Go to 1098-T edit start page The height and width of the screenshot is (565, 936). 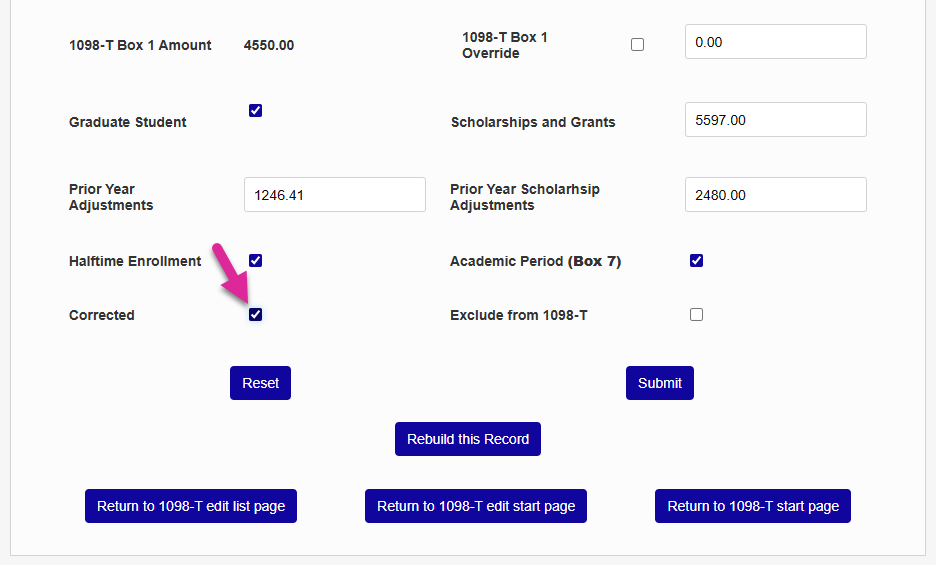tap(476, 506)
